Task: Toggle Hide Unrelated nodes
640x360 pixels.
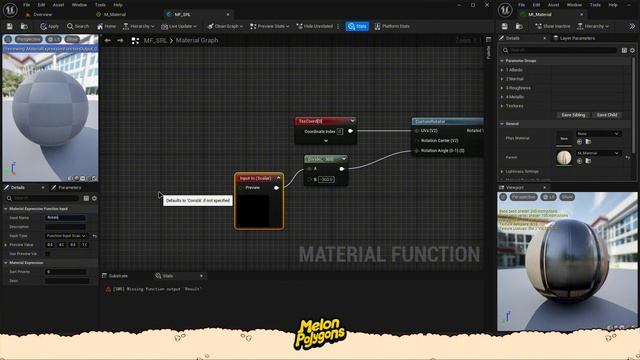Action: point(315,26)
